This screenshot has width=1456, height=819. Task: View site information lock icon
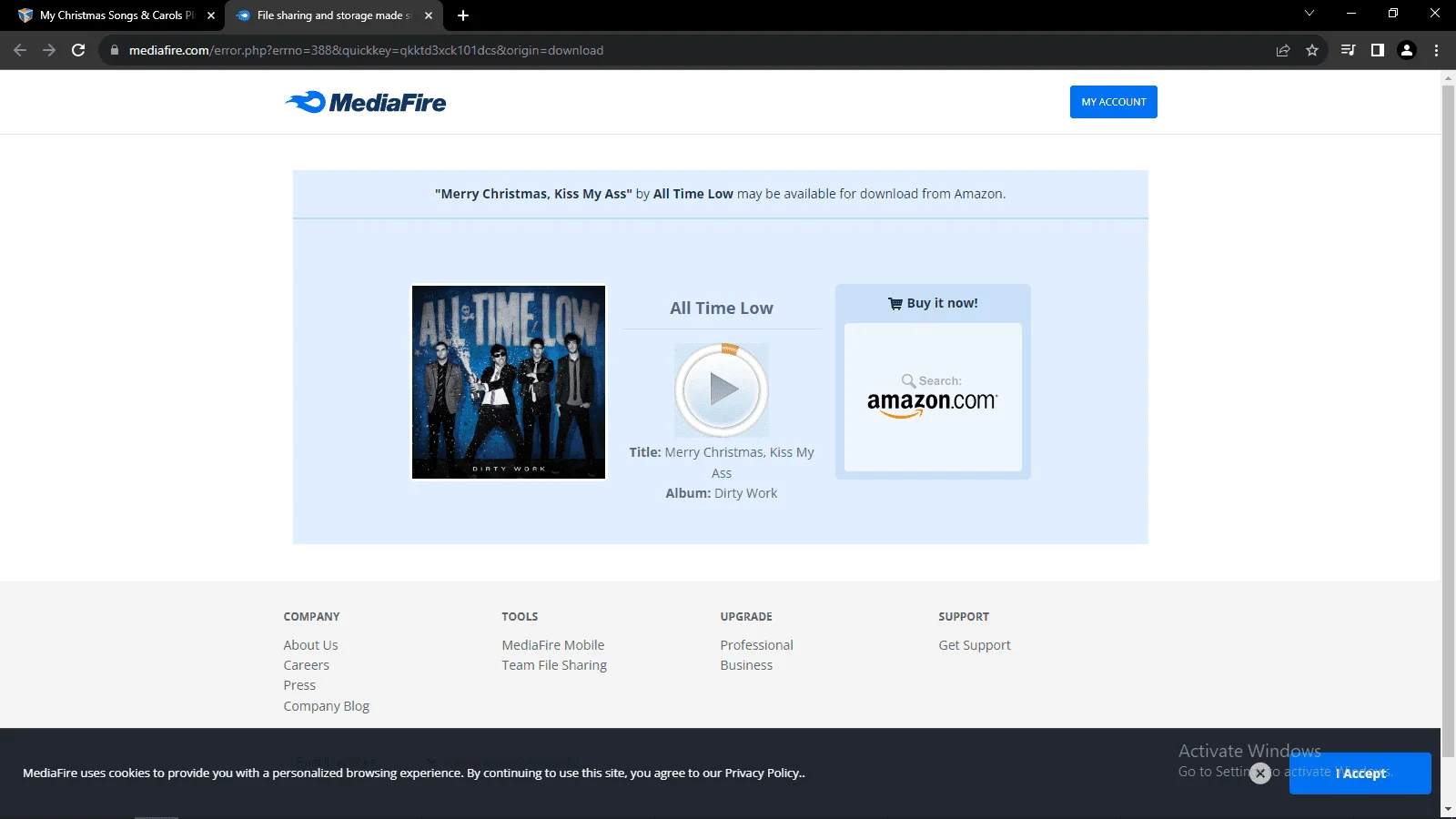pyautogui.click(x=114, y=50)
